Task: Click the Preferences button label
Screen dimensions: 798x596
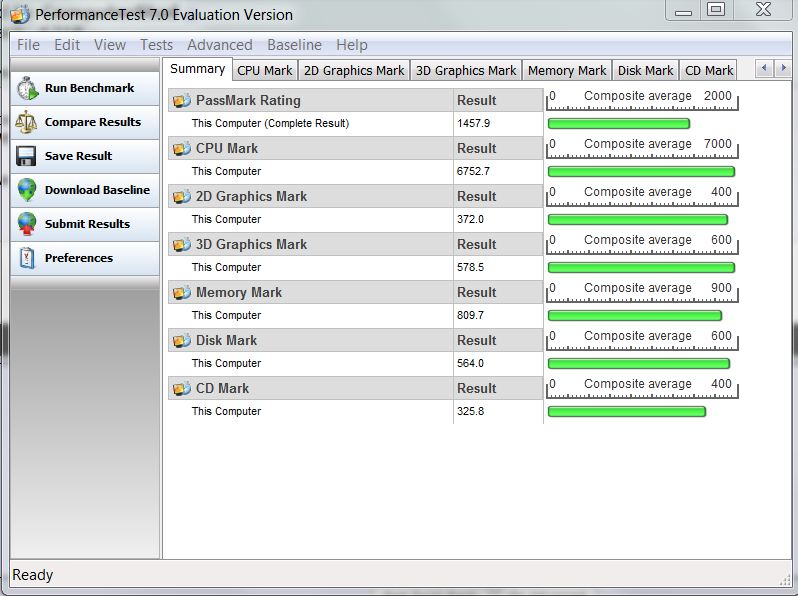Action: tap(79, 258)
